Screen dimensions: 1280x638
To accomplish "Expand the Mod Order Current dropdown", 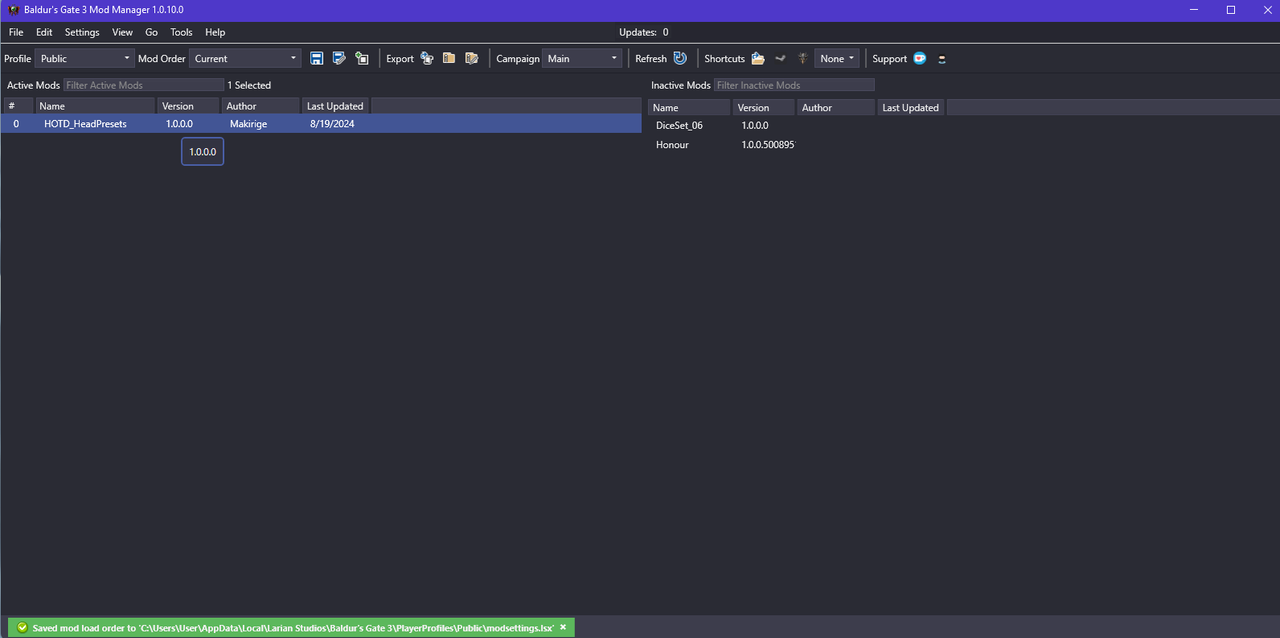I will [245, 59].
